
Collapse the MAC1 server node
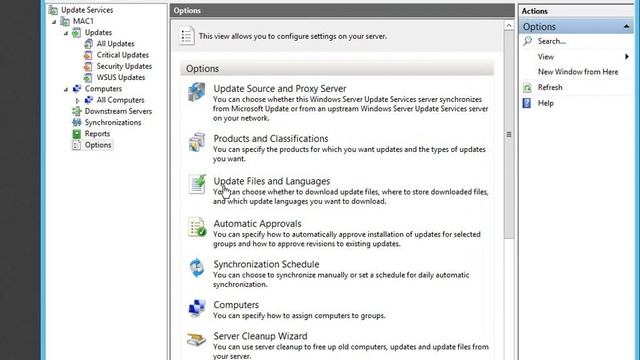(x=54, y=22)
